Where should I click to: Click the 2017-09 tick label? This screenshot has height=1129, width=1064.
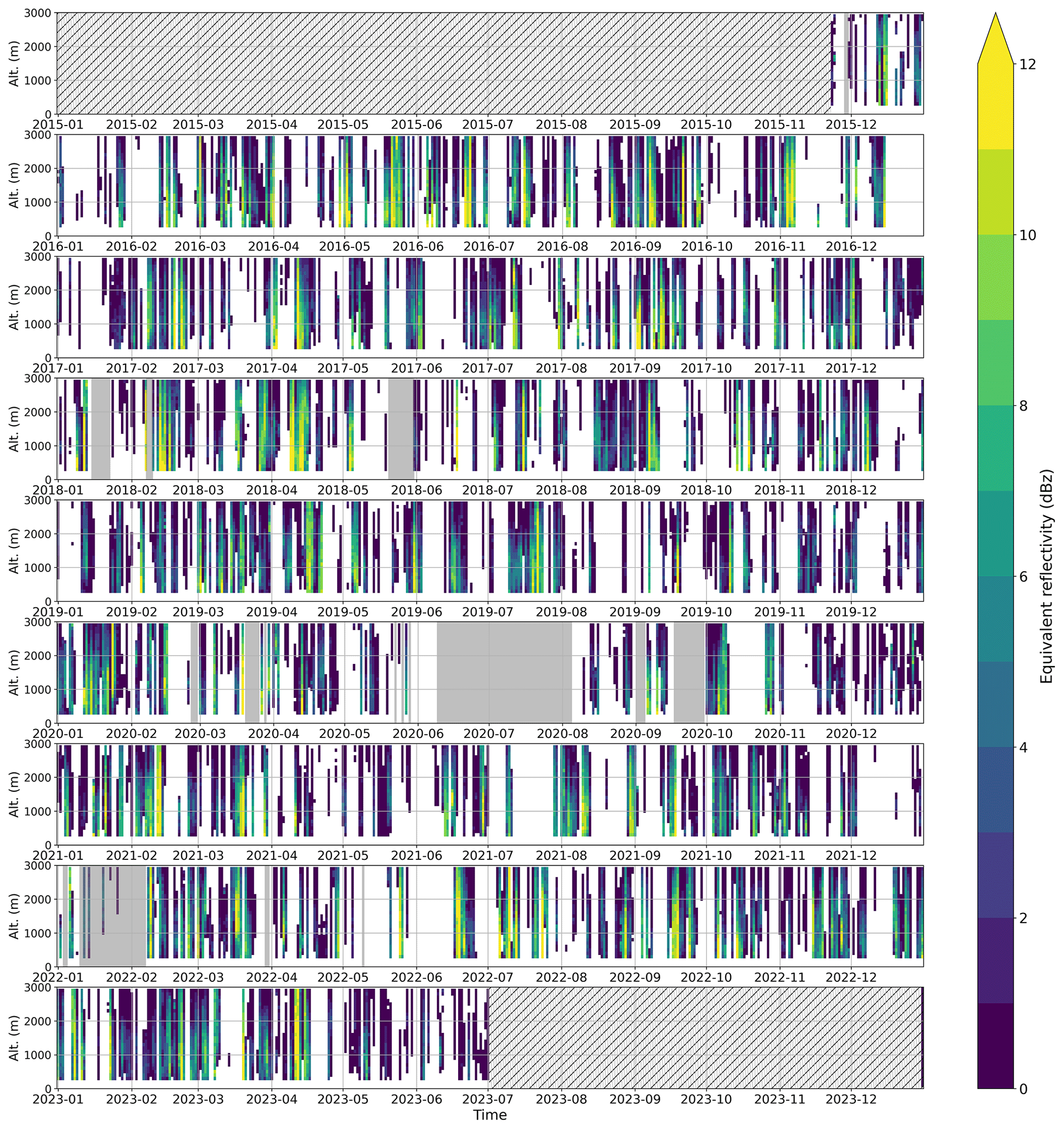(x=635, y=368)
